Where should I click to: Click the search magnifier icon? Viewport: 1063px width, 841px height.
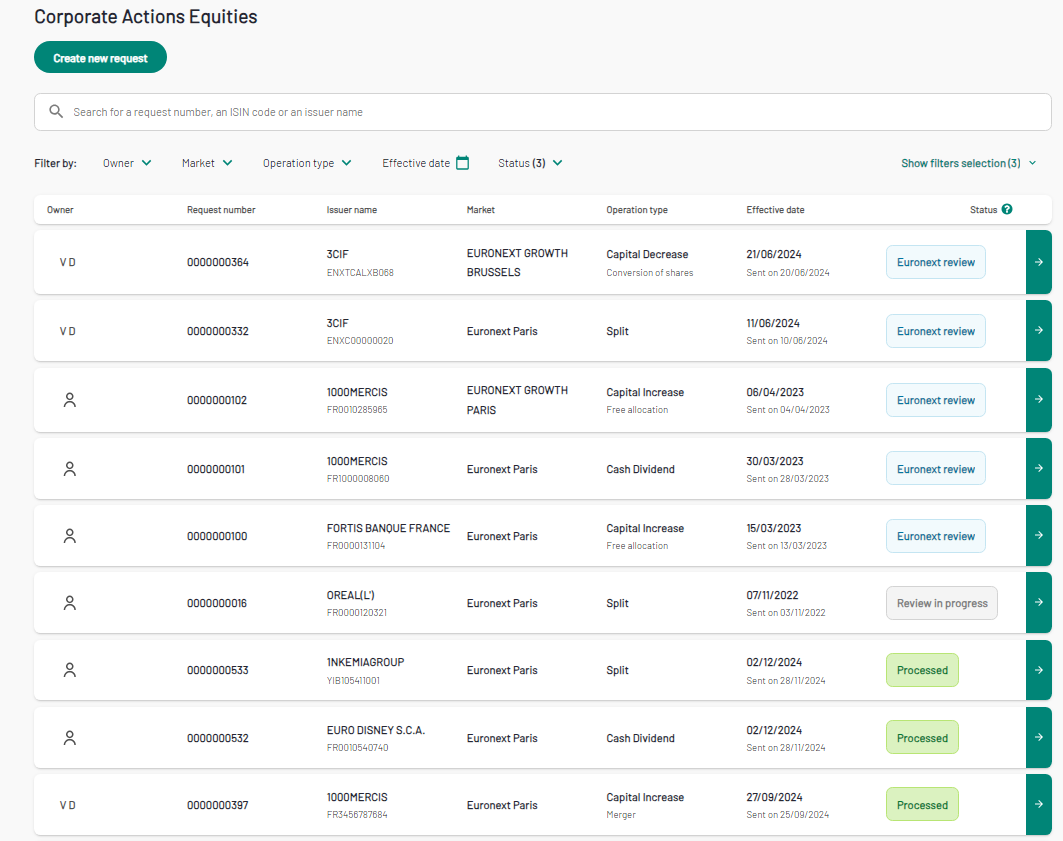56,112
